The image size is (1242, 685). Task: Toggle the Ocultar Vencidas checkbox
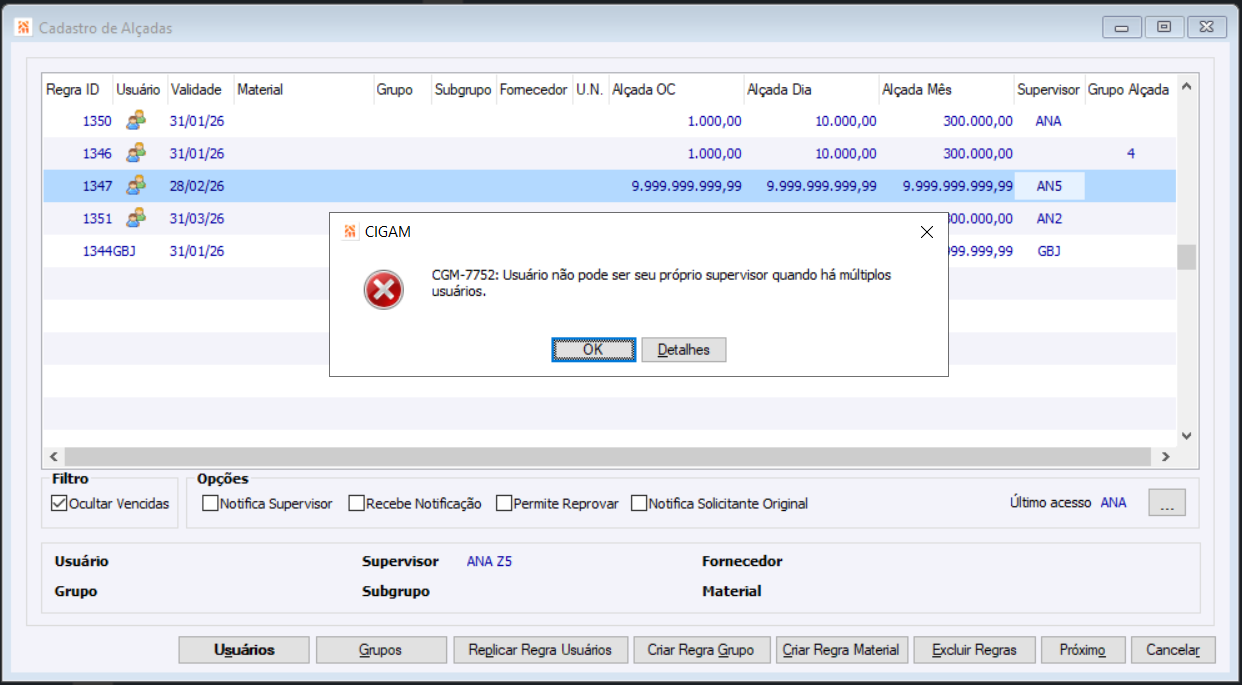click(59, 504)
